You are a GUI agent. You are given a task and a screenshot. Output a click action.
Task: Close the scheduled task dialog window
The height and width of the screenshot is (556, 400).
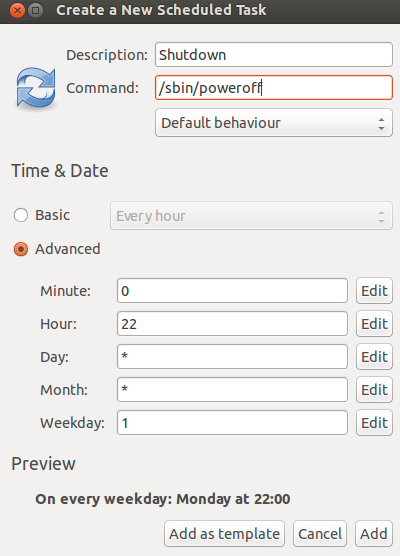pos(17,10)
